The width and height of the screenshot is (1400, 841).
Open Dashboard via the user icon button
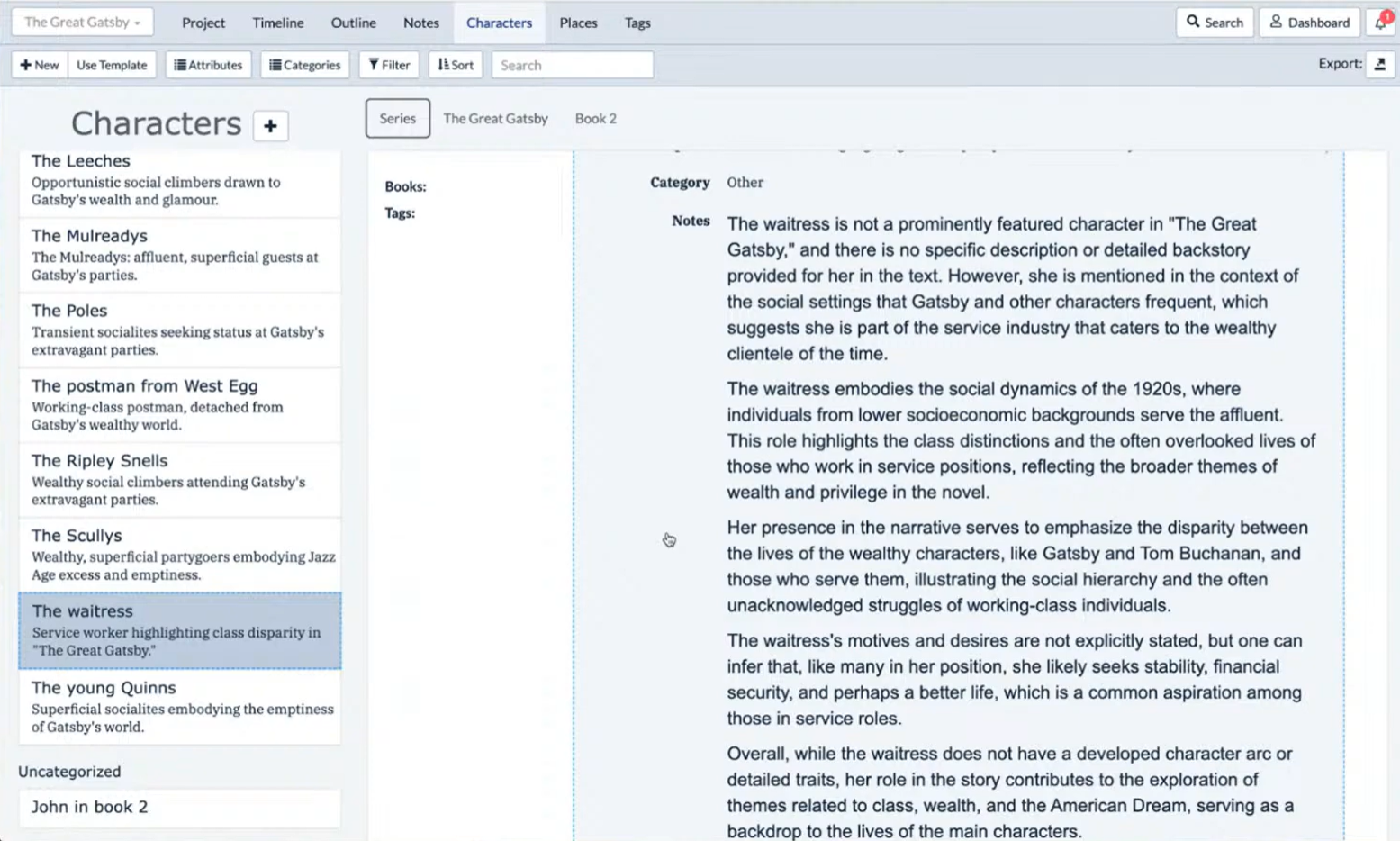coord(1309,23)
